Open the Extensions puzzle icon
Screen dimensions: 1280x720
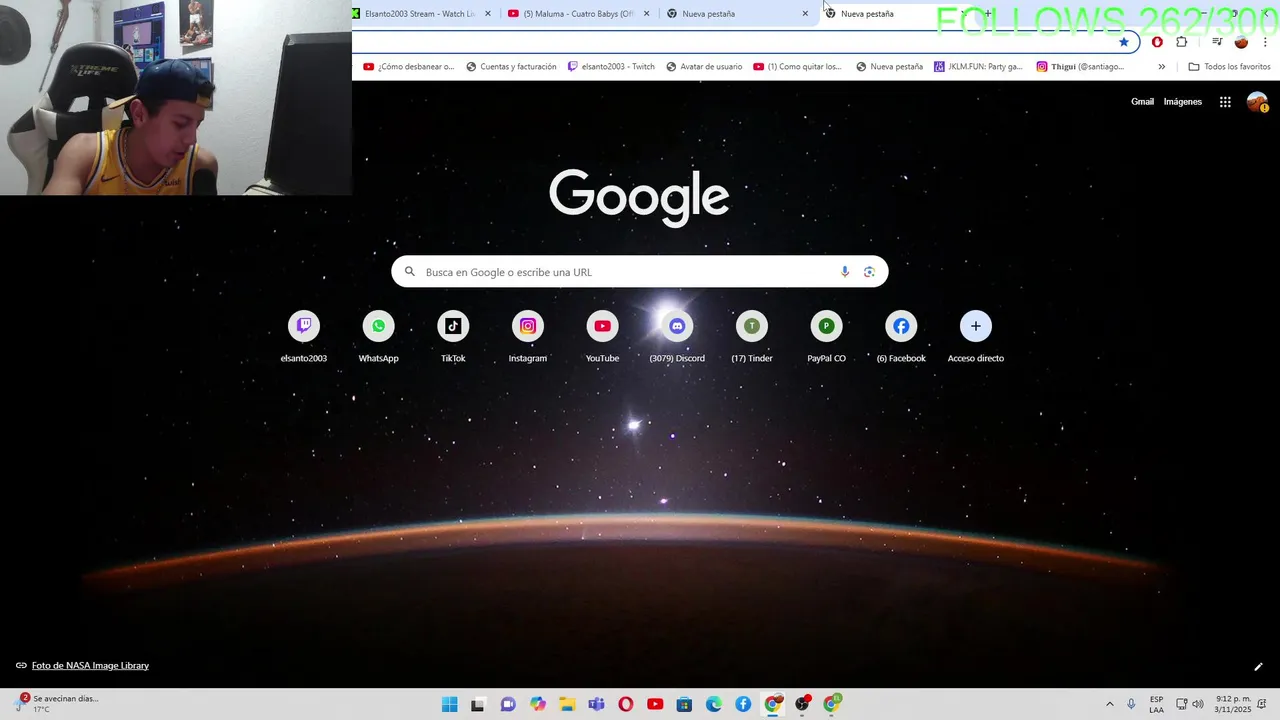pos(1182,42)
